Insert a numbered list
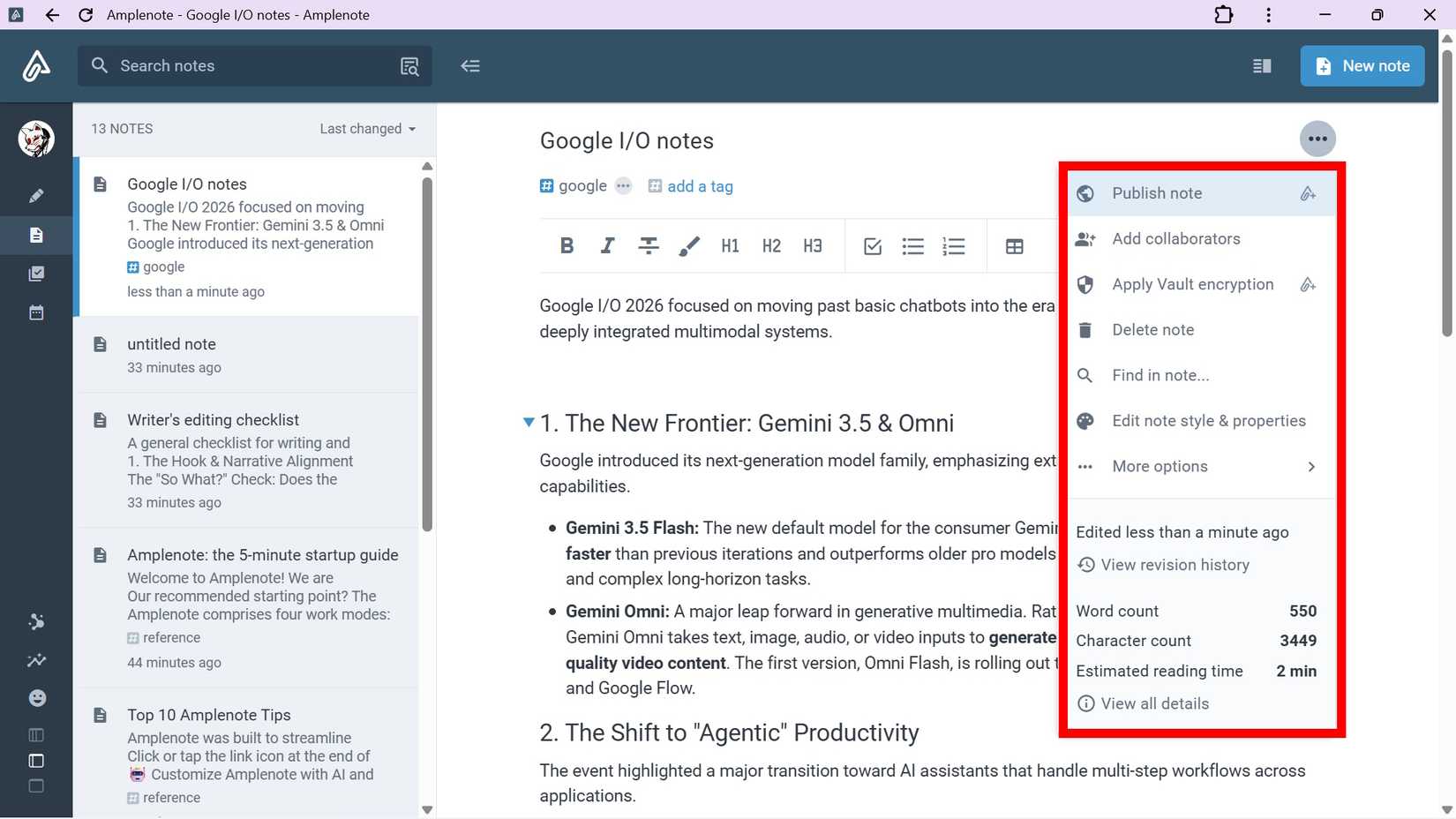 point(954,247)
